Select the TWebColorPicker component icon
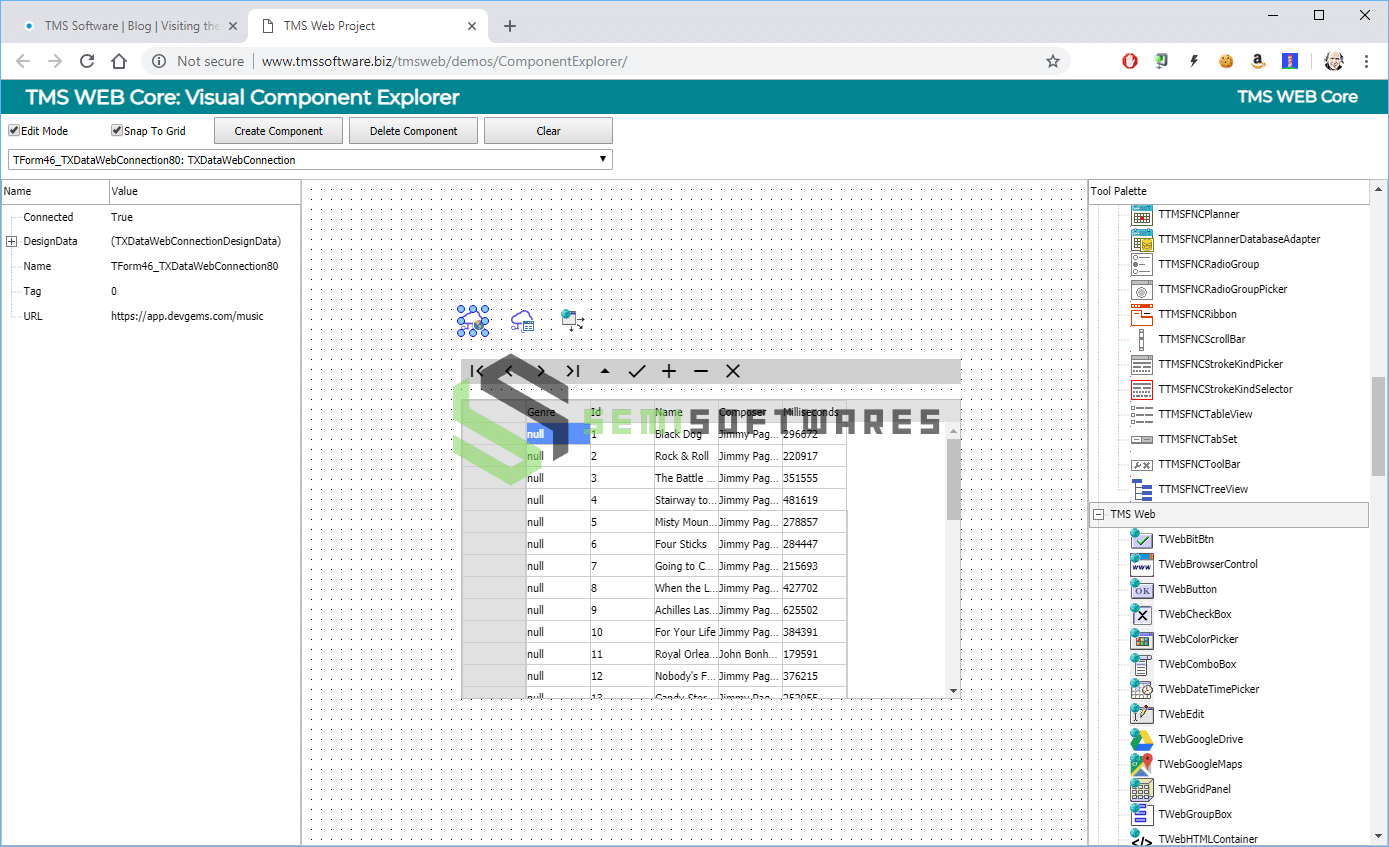Viewport: 1389px width, 847px height. (1141, 640)
